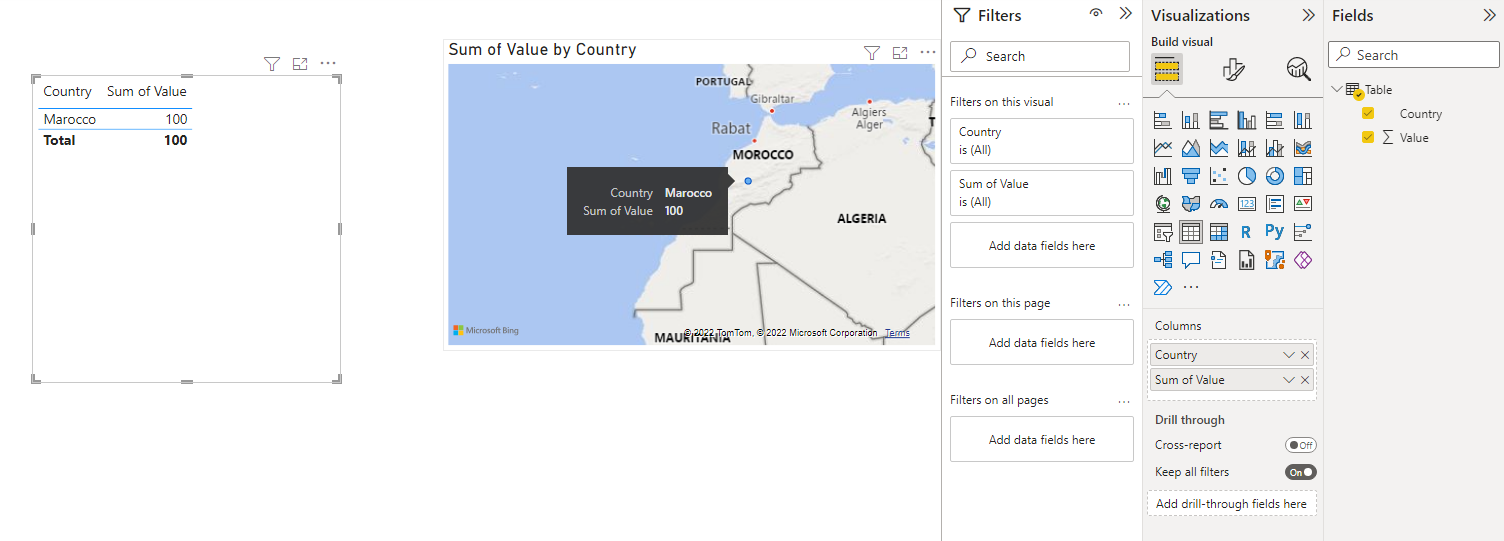Collapse the Filters pane
Screen dimensions: 1504x541
tap(1125, 14)
